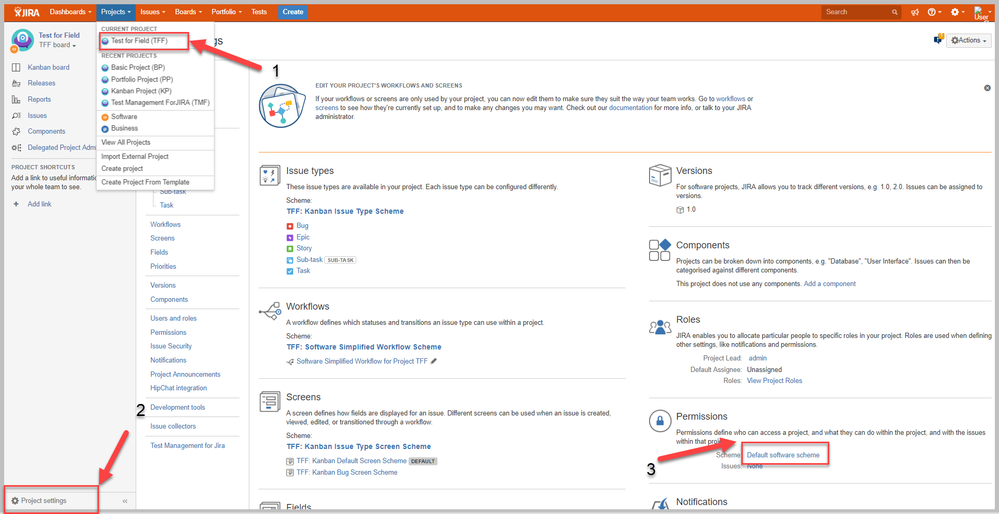The height and width of the screenshot is (514, 999).
Task: Open the TFF board switcher dropdown
Action: click(57, 45)
